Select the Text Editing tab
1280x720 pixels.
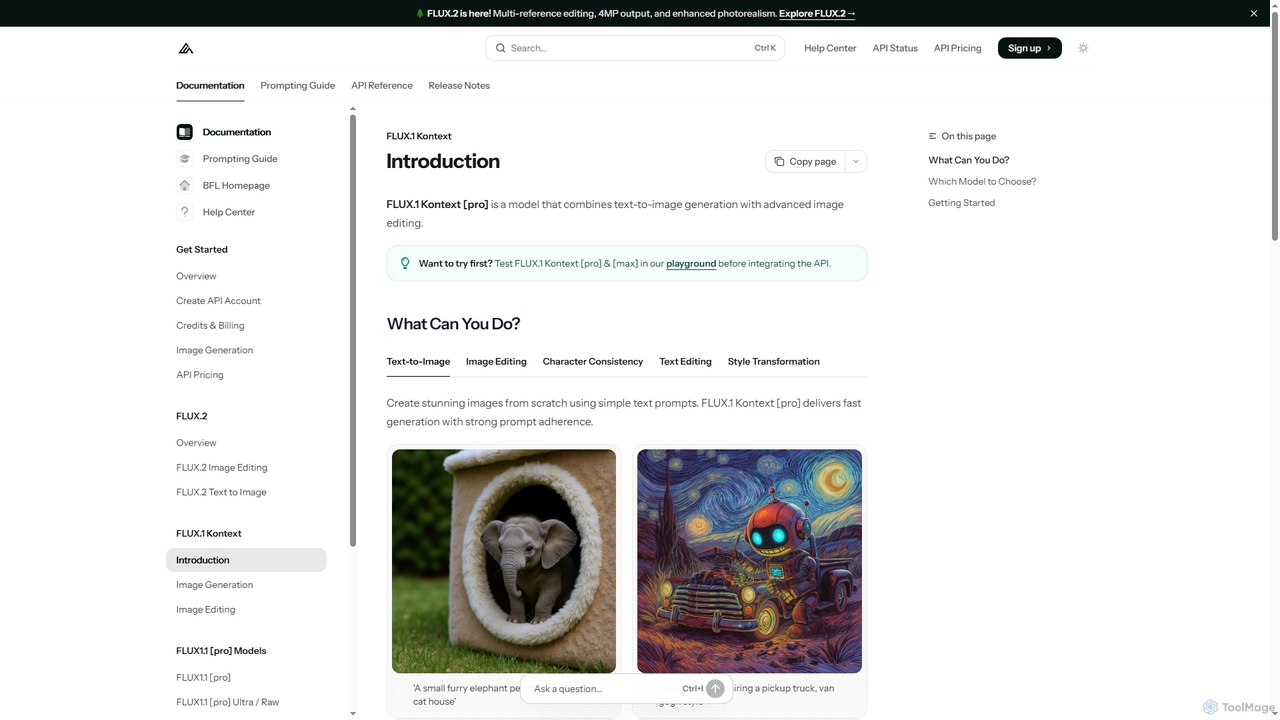tap(686, 362)
